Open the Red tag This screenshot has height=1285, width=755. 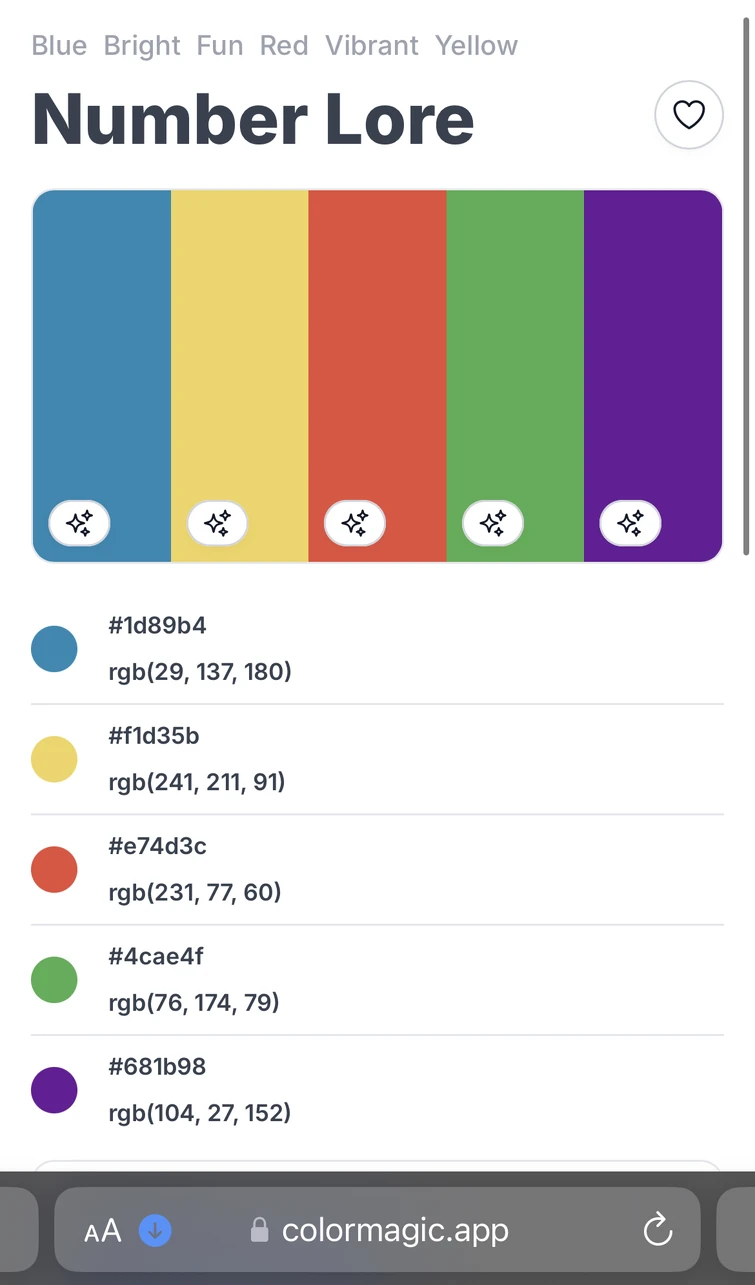tap(284, 45)
